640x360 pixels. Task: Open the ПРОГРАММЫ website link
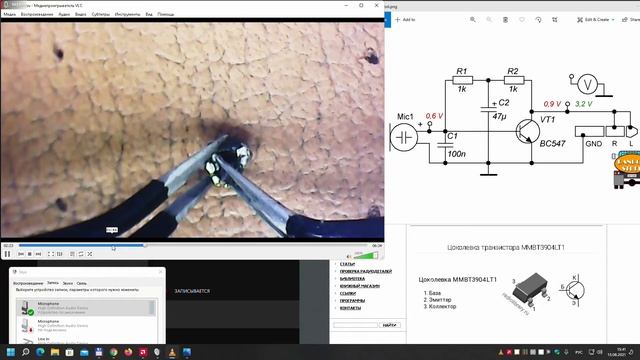click(352, 301)
